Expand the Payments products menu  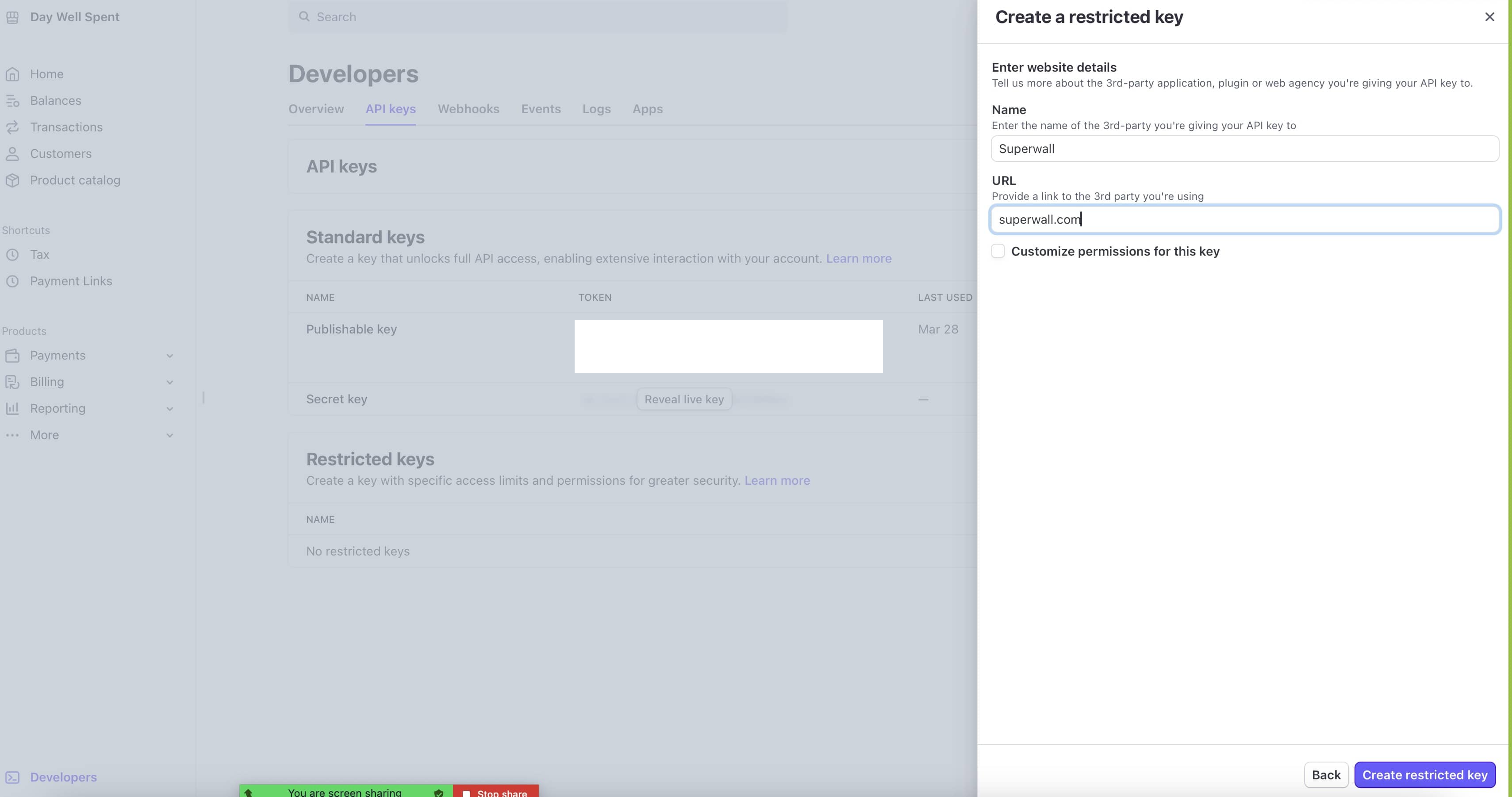coord(169,356)
